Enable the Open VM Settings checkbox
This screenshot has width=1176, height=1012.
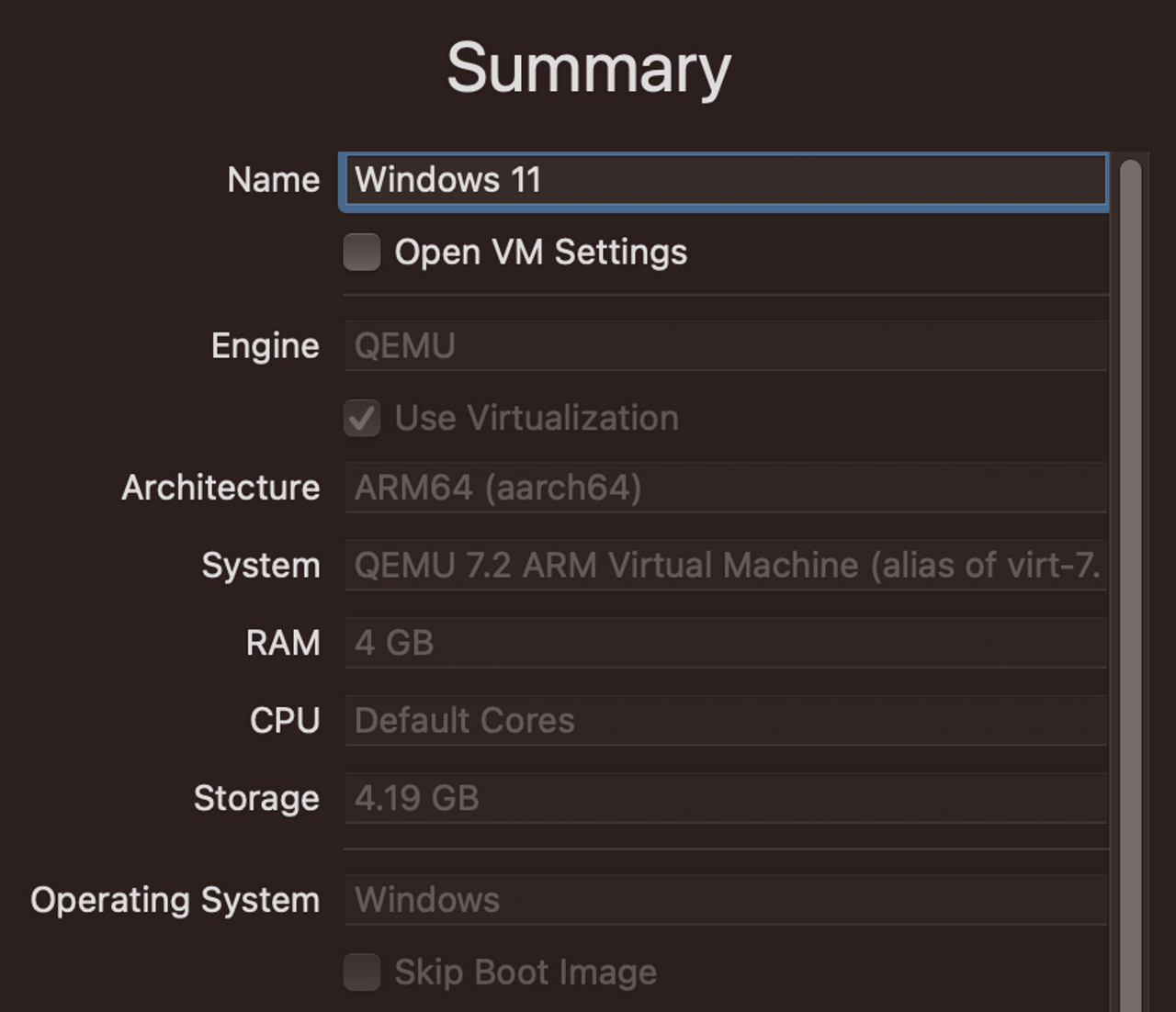(362, 252)
